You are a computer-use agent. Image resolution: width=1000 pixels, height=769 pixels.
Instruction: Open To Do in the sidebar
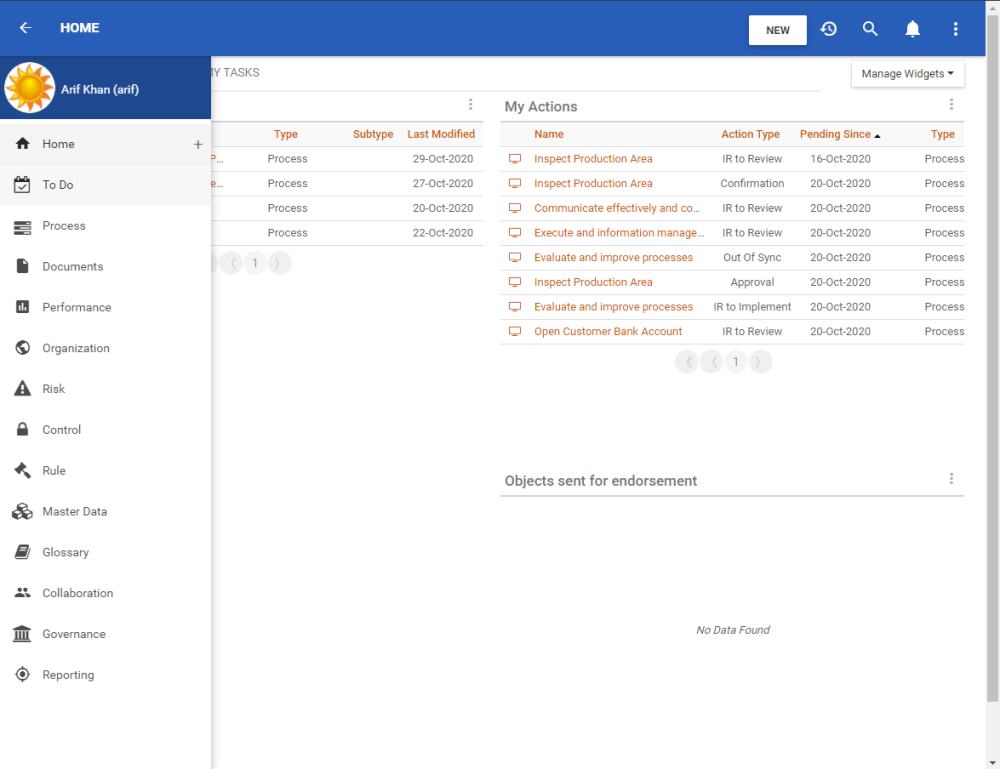[105, 185]
